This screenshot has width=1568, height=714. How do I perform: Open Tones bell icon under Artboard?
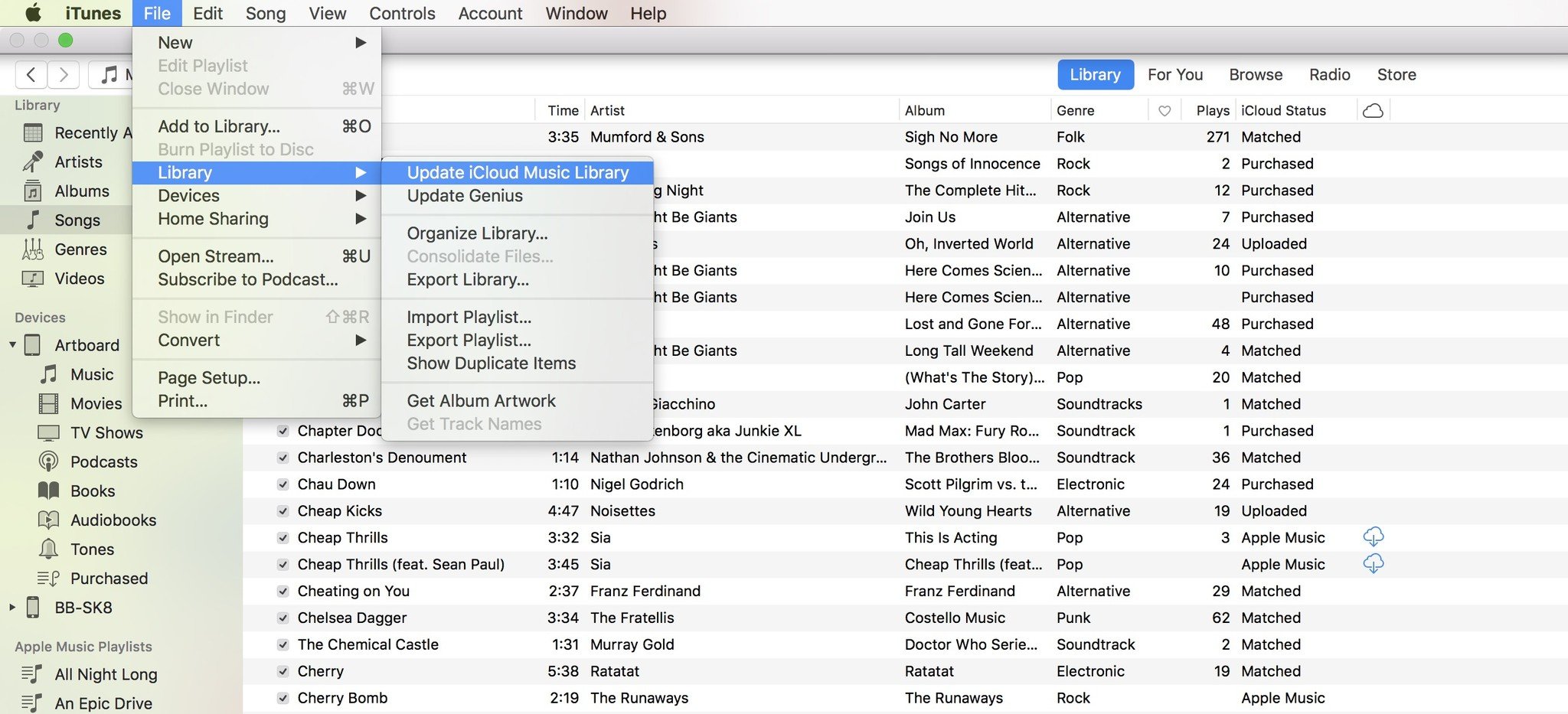tap(49, 549)
